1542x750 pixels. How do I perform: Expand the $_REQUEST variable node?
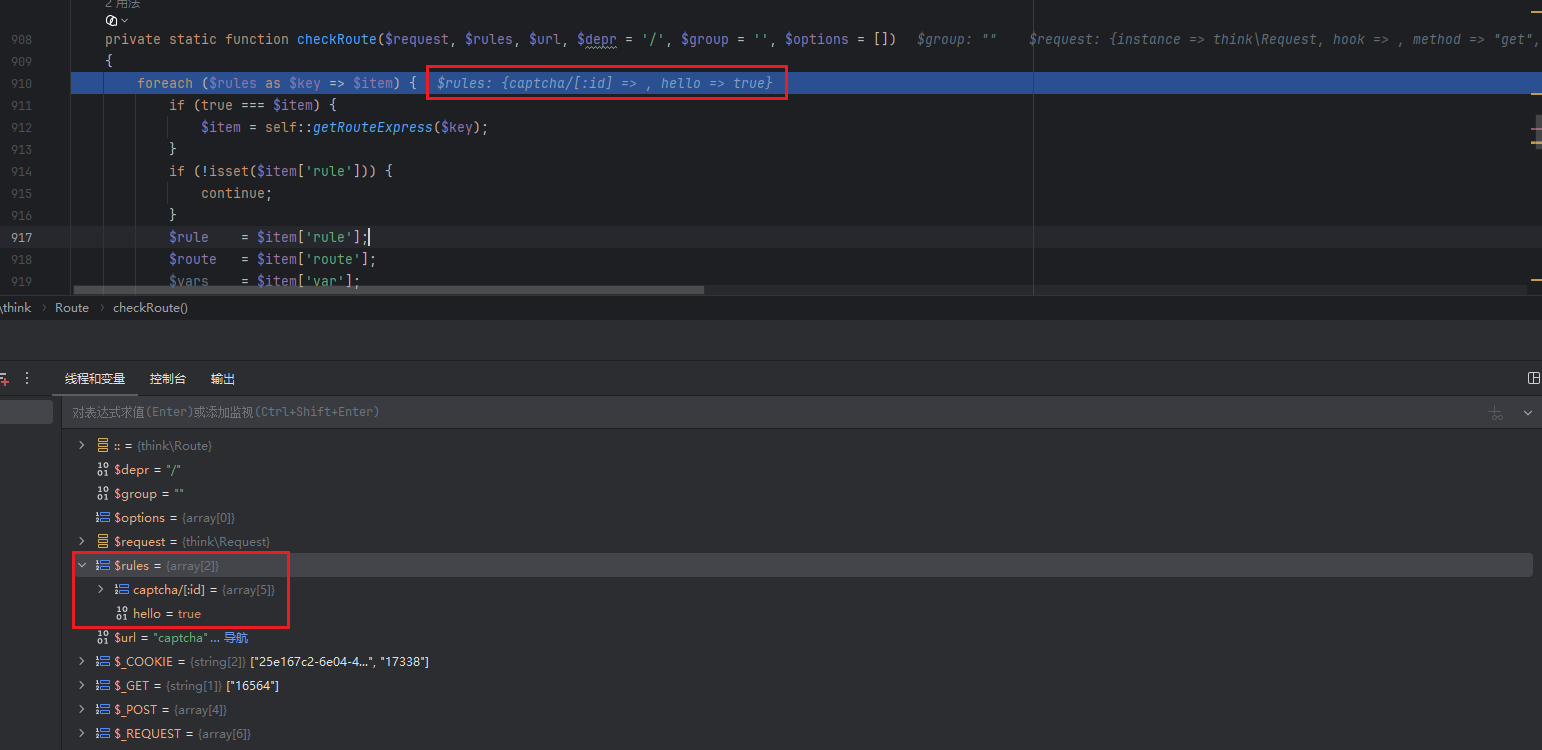click(82, 733)
